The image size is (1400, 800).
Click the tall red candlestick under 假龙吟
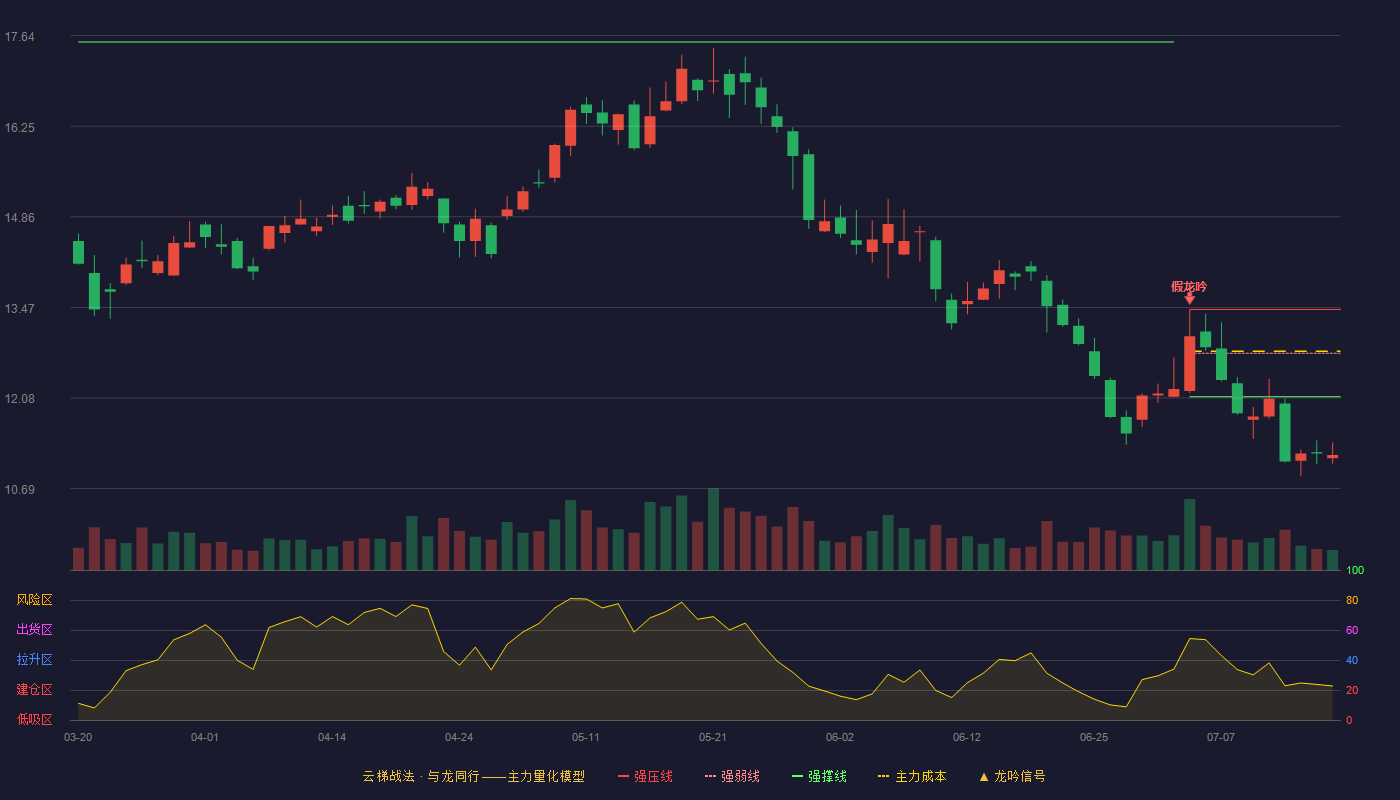1189,363
